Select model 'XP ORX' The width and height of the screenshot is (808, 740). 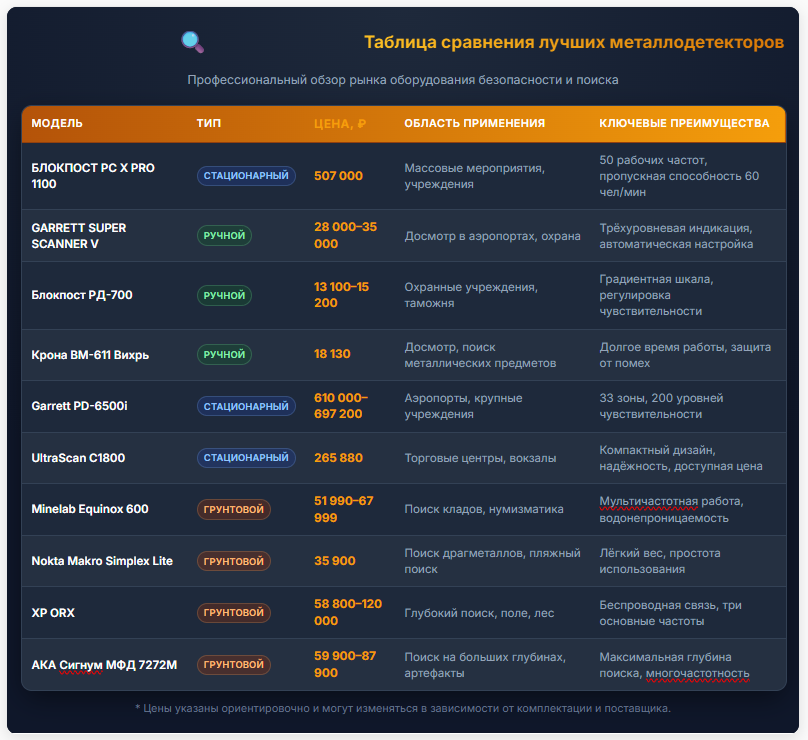tap(53, 613)
